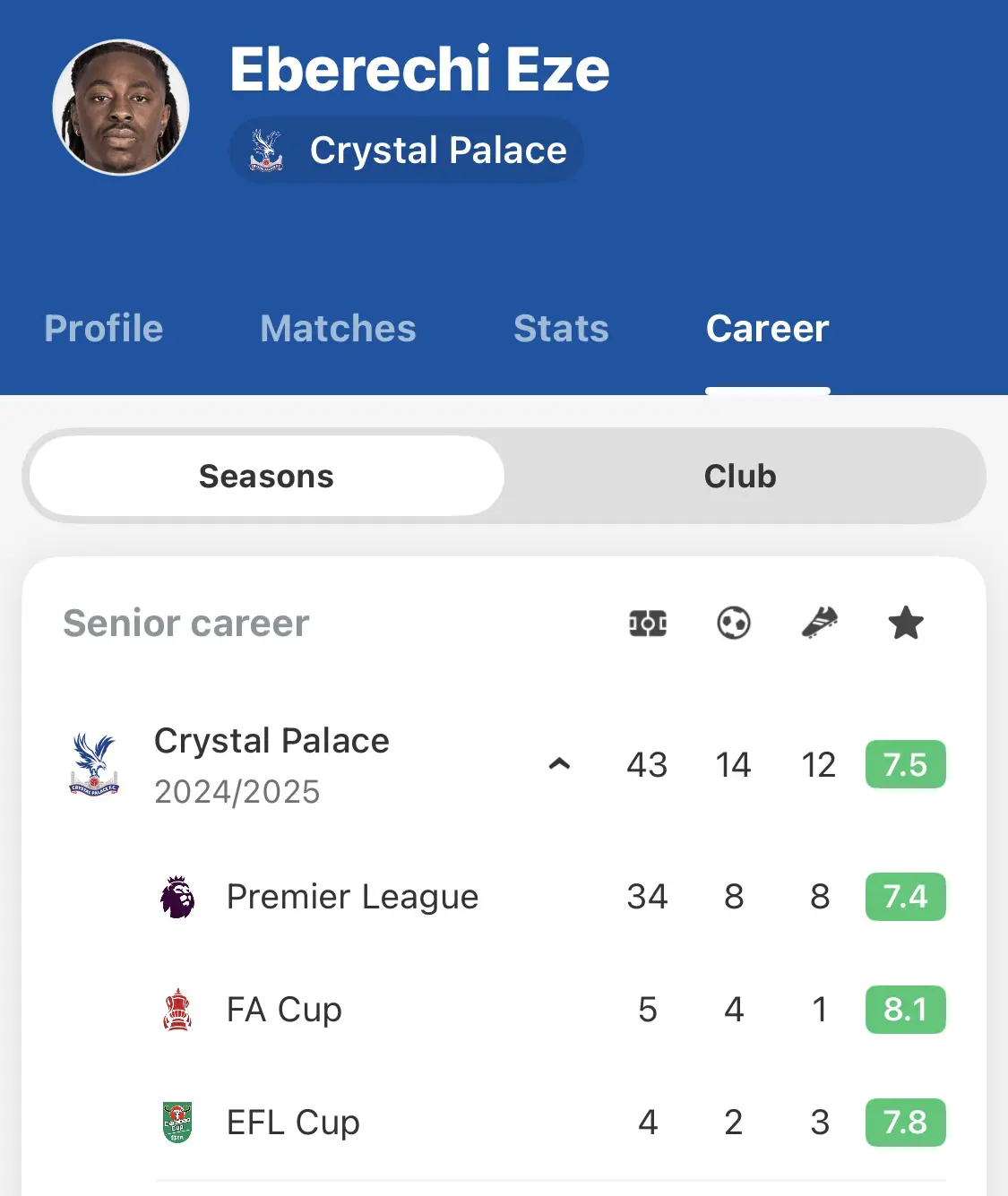This screenshot has height=1196, width=1008.
Task: Open the Profile tab
Action: 104,328
